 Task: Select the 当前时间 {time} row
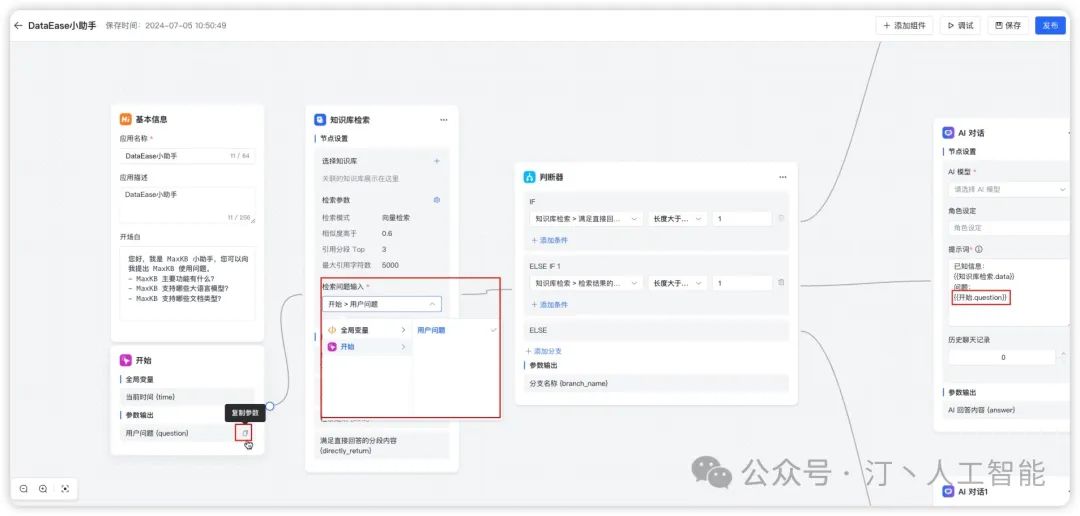pyautogui.click(x=187, y=397)
